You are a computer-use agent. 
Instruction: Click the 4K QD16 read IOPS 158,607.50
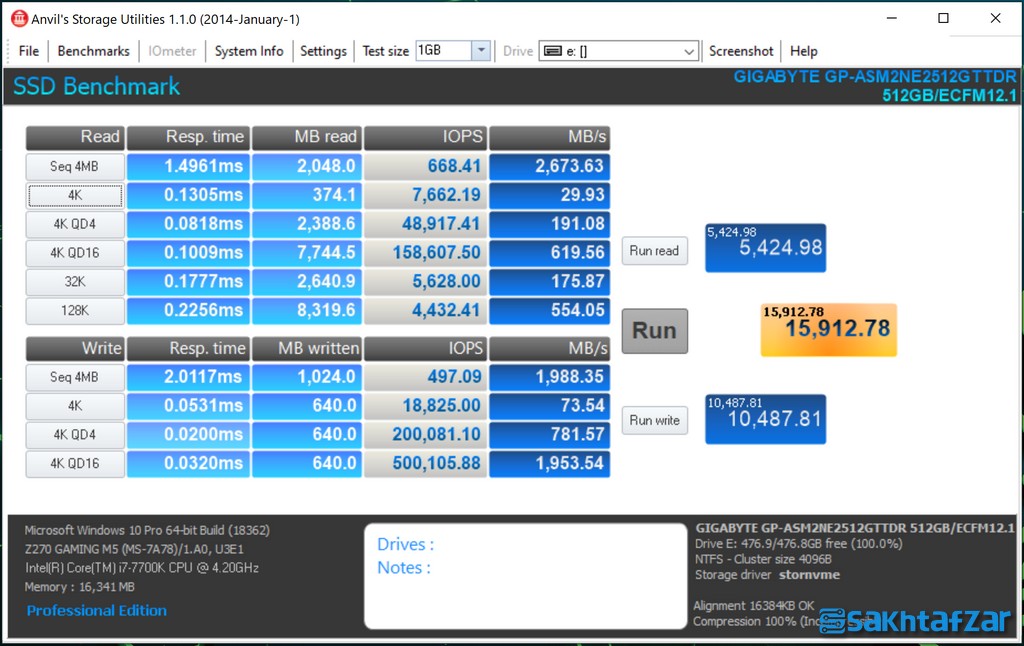425,253
